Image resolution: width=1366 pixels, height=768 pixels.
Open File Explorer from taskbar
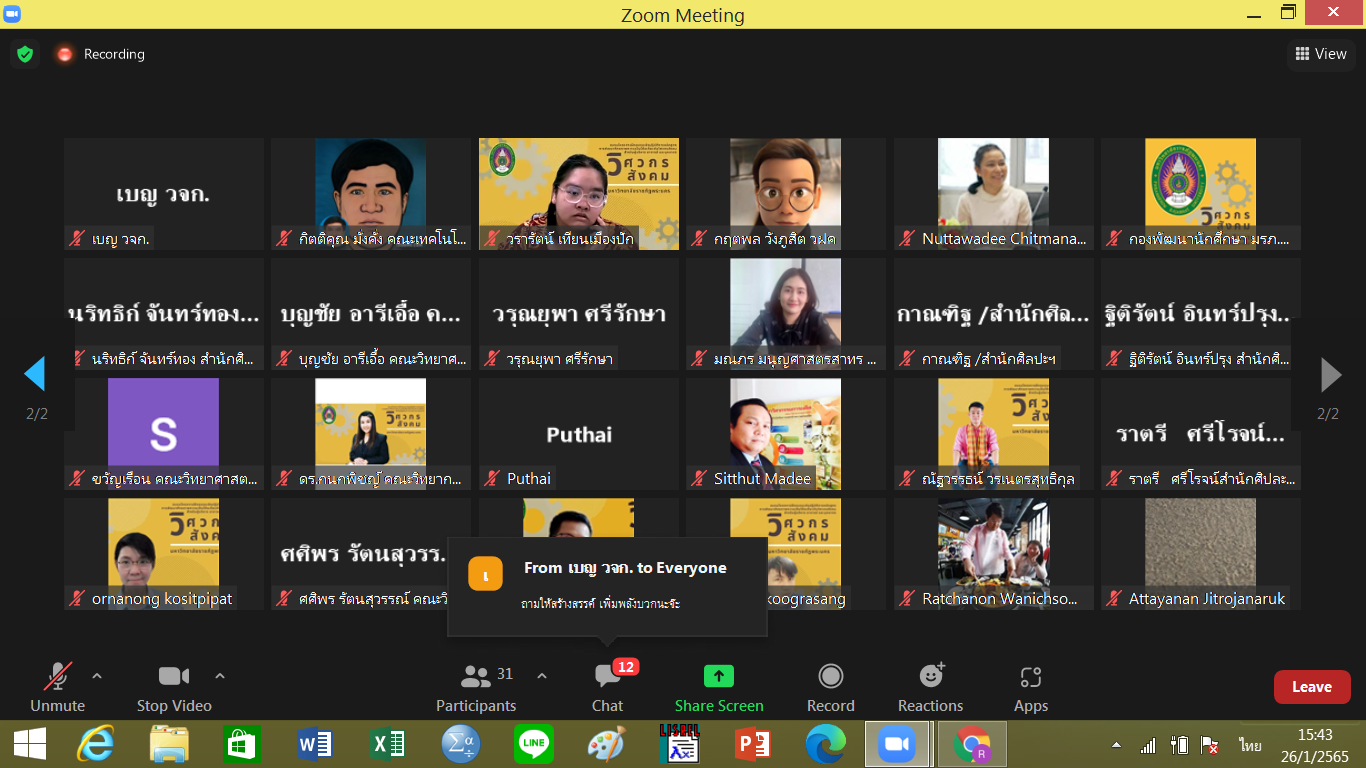pos(169,744)
